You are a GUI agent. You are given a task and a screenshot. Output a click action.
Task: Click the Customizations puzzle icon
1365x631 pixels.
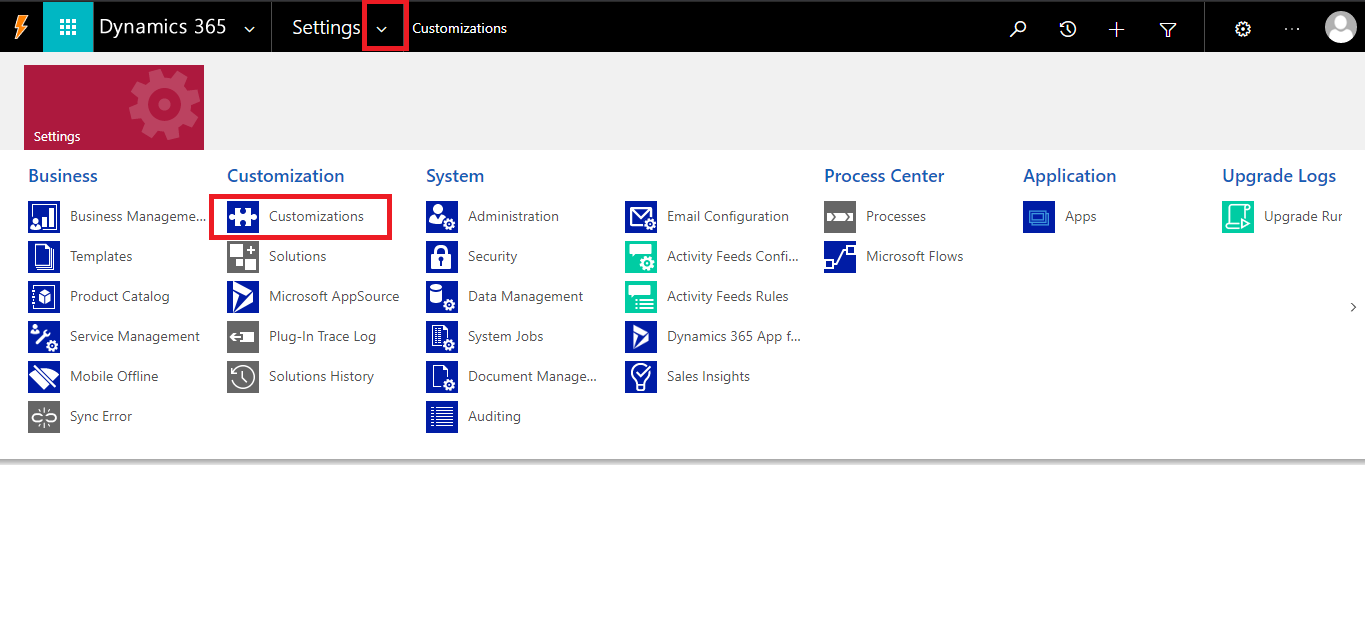pos(243,216)
